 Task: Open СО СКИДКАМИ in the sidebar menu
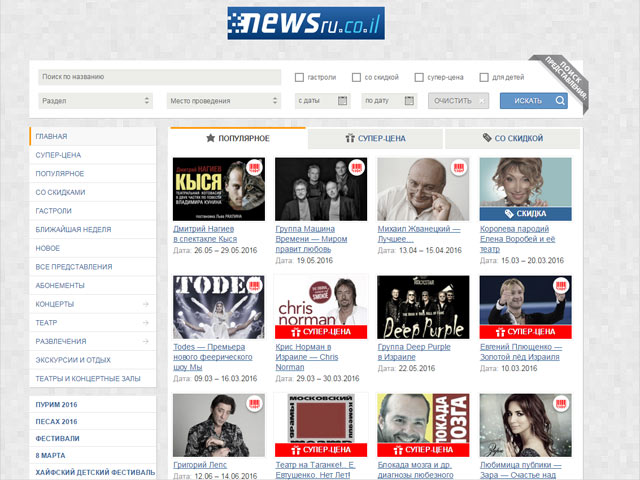click(x=93, y=192)
